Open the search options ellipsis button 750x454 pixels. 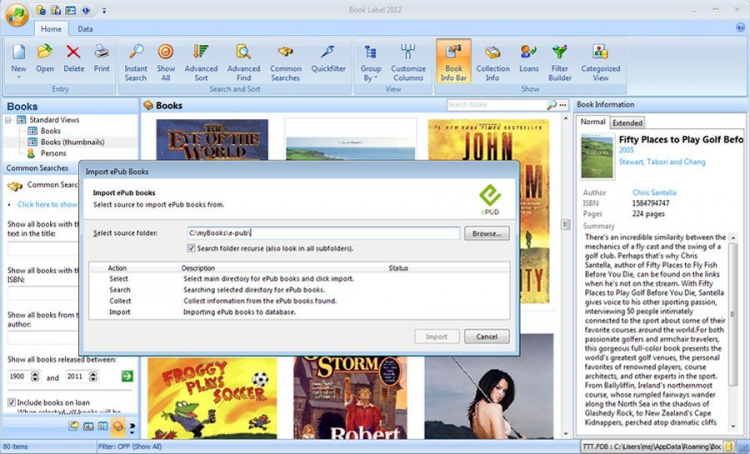coord(563,105)
